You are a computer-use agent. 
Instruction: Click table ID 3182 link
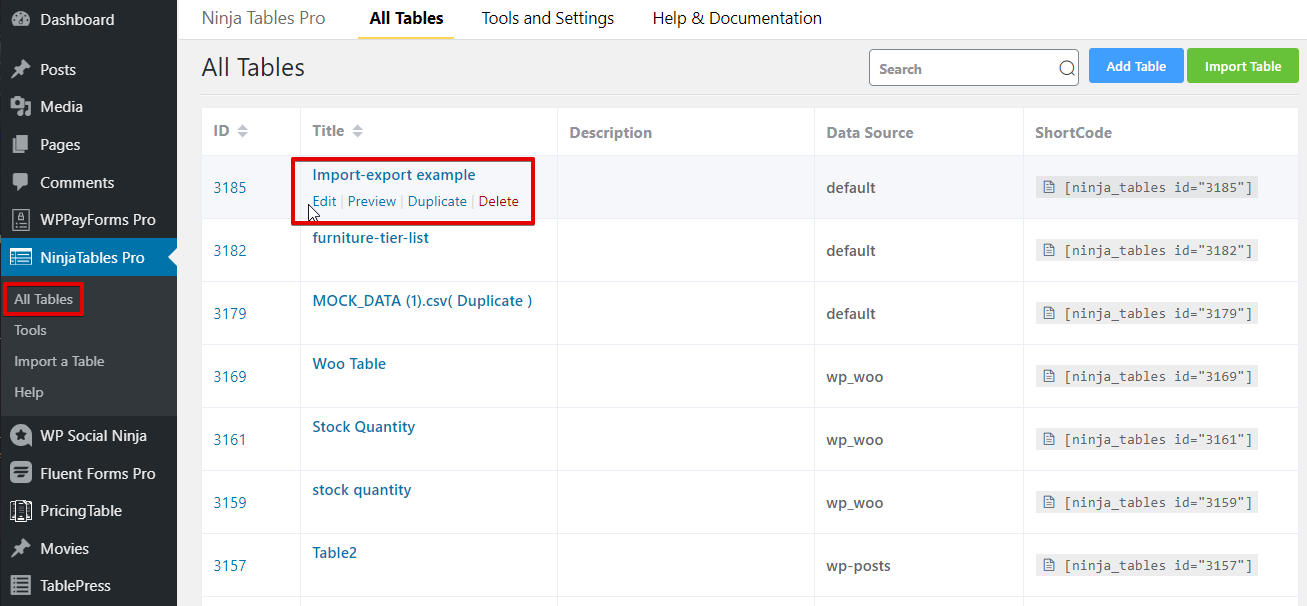pyautogui.click(x=230, y=251)
